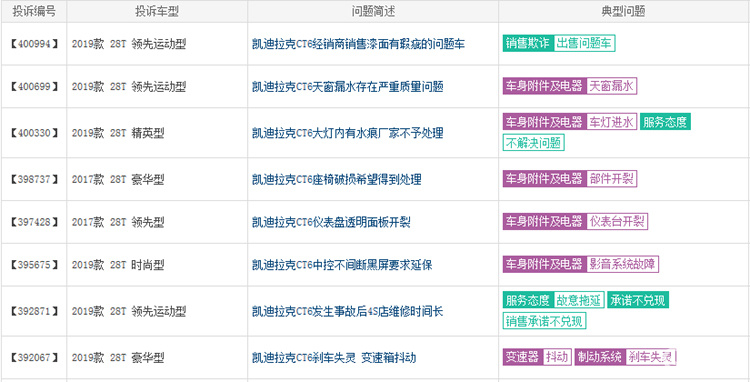Open complaint link 座椅破损希望得到处理
The image size is (750, 382).
337,180
